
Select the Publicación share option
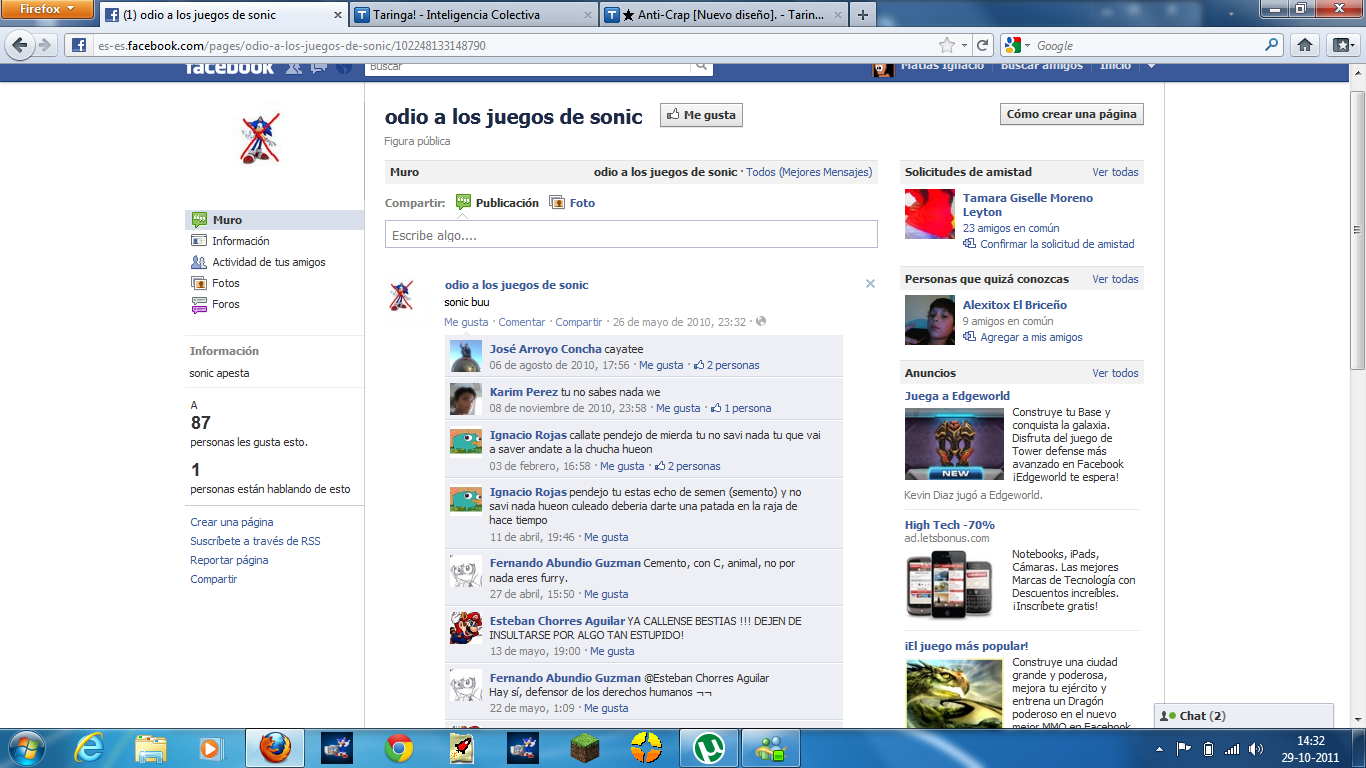[x=497, y=203]
